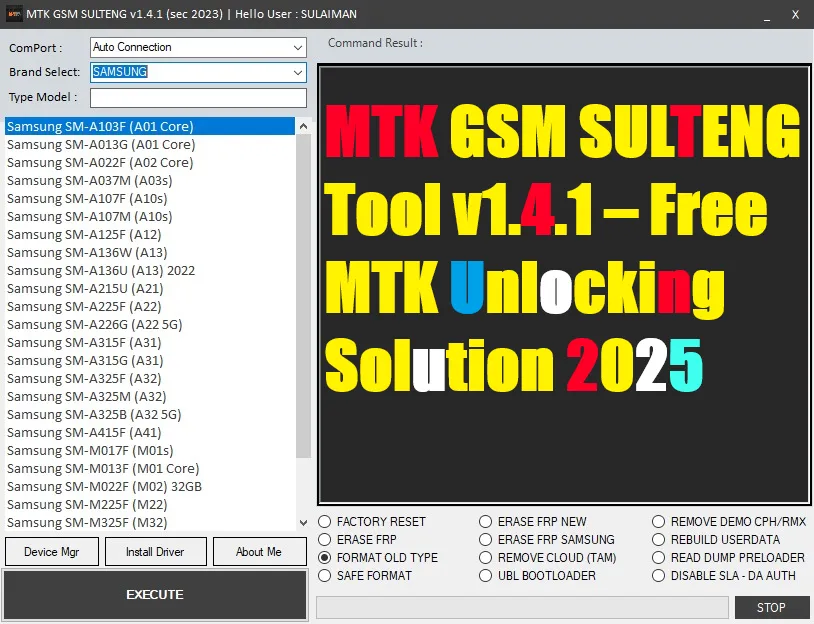This screenshot has height=624, width=814.
Task: Select the FORMAT OLD TYPE option
Action: pyautogui.click(x=378, y=558)
